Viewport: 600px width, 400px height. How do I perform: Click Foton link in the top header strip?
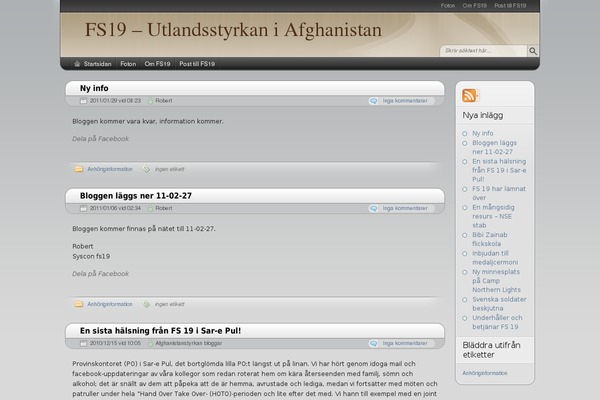[448, 6]
